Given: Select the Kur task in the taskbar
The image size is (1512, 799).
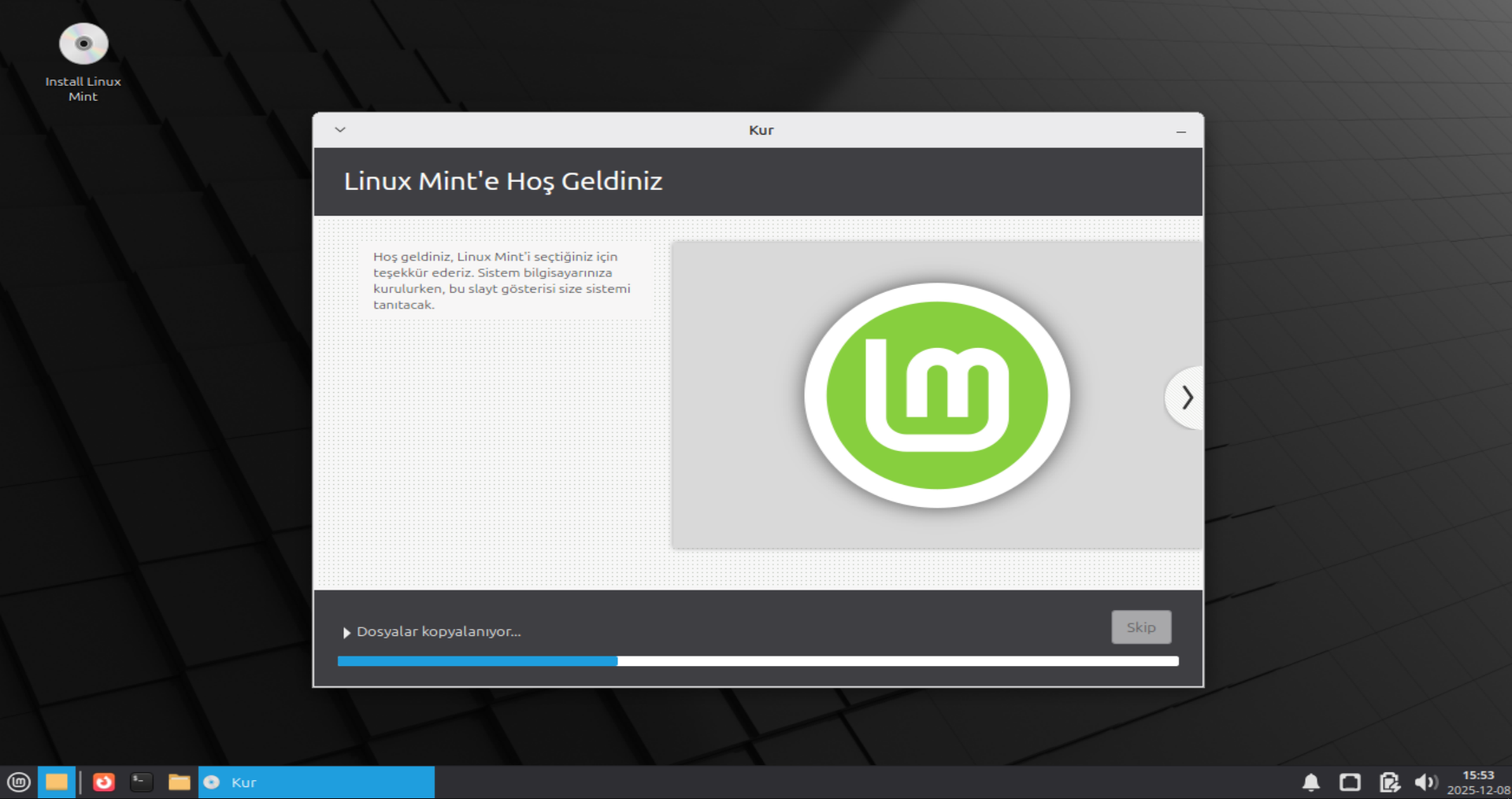Looking at the screenshot, I should [x=317, y=782].
